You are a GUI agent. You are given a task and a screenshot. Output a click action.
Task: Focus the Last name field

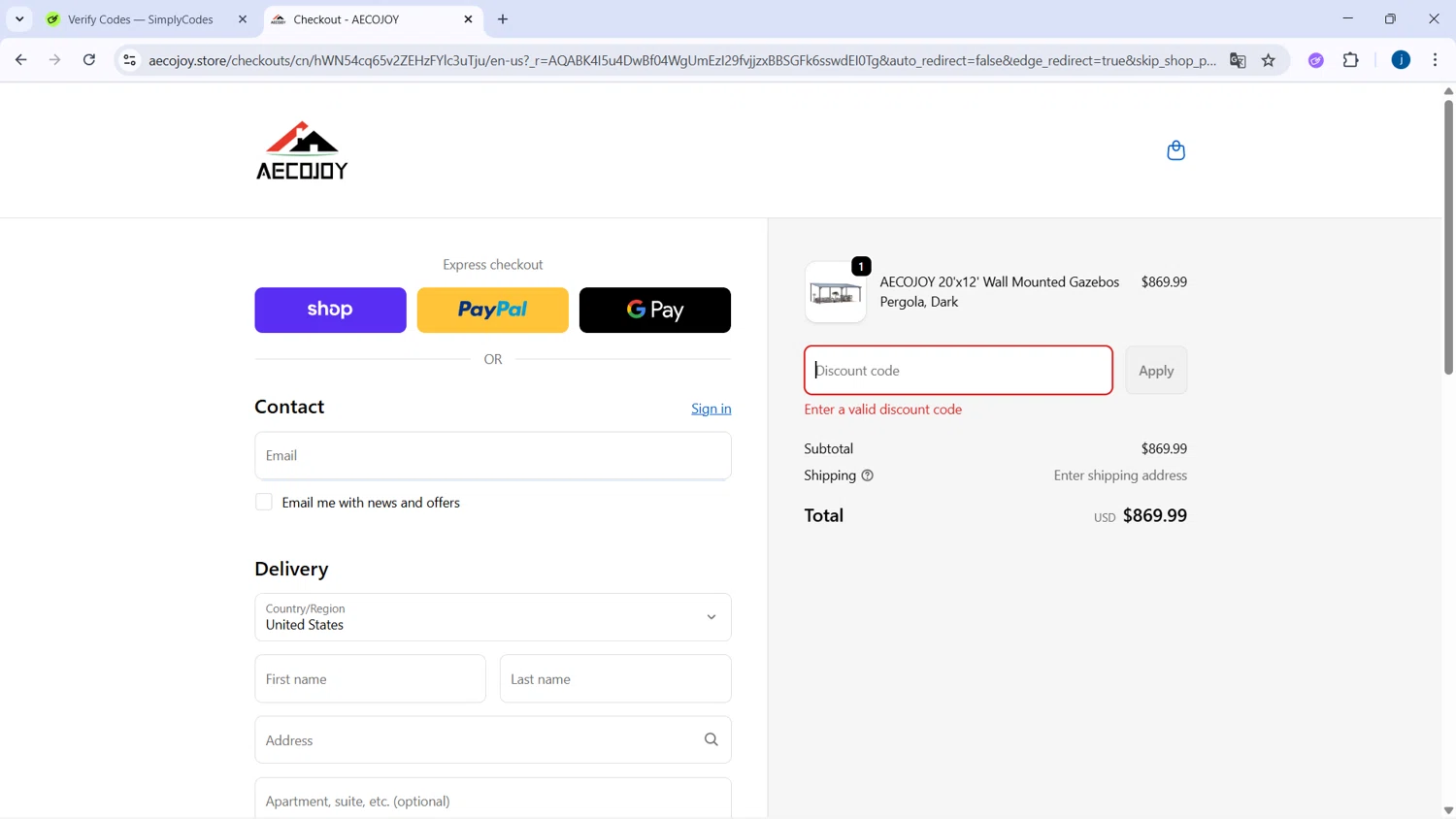[x=615, y=679]
